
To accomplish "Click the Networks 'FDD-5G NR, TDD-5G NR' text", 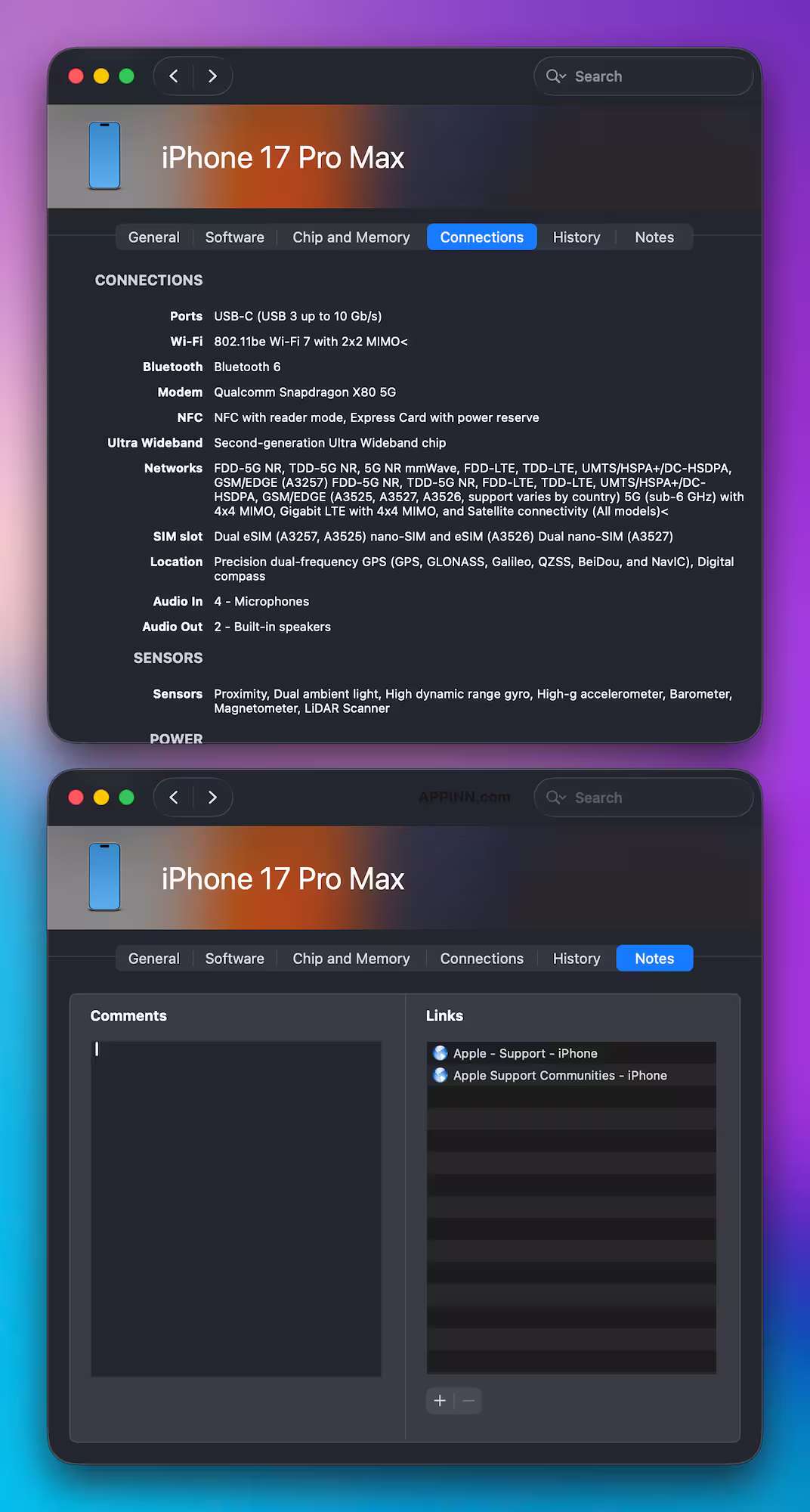I will tap(479, 489).
